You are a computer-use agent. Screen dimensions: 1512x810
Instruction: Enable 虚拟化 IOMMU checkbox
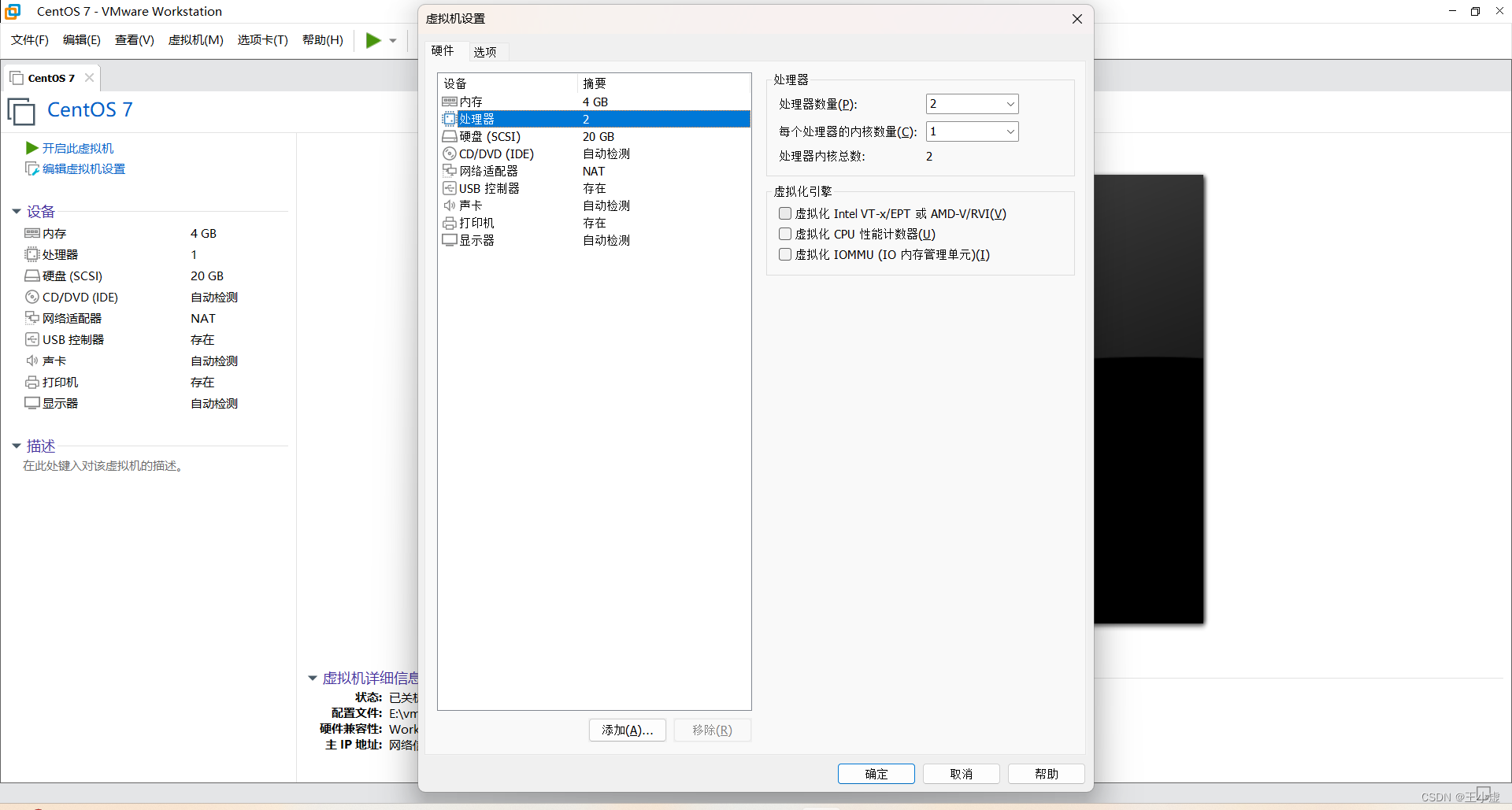pos(785,254)
